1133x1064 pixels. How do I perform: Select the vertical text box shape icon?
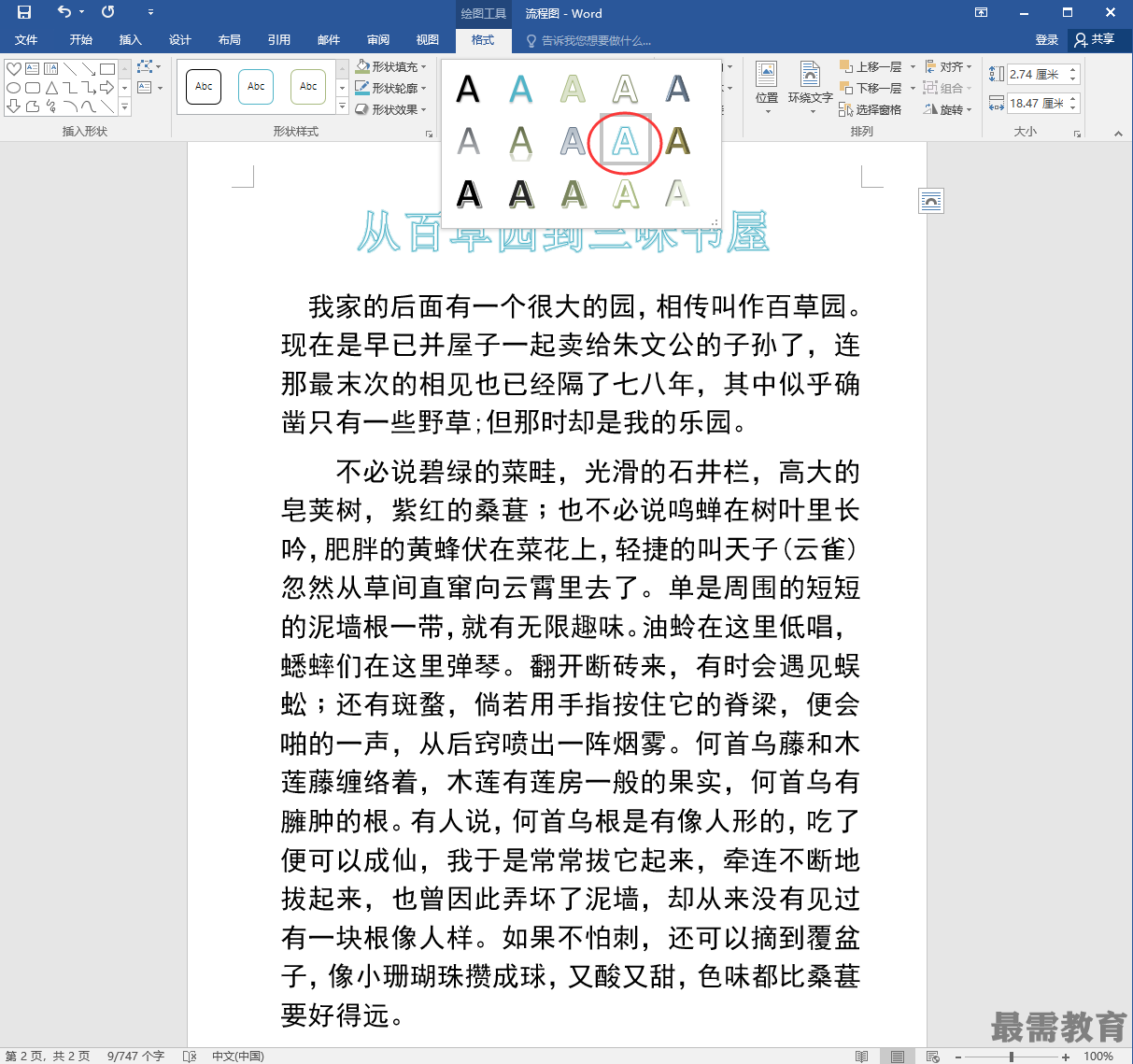pyautogui.click(x=51, y=69)
